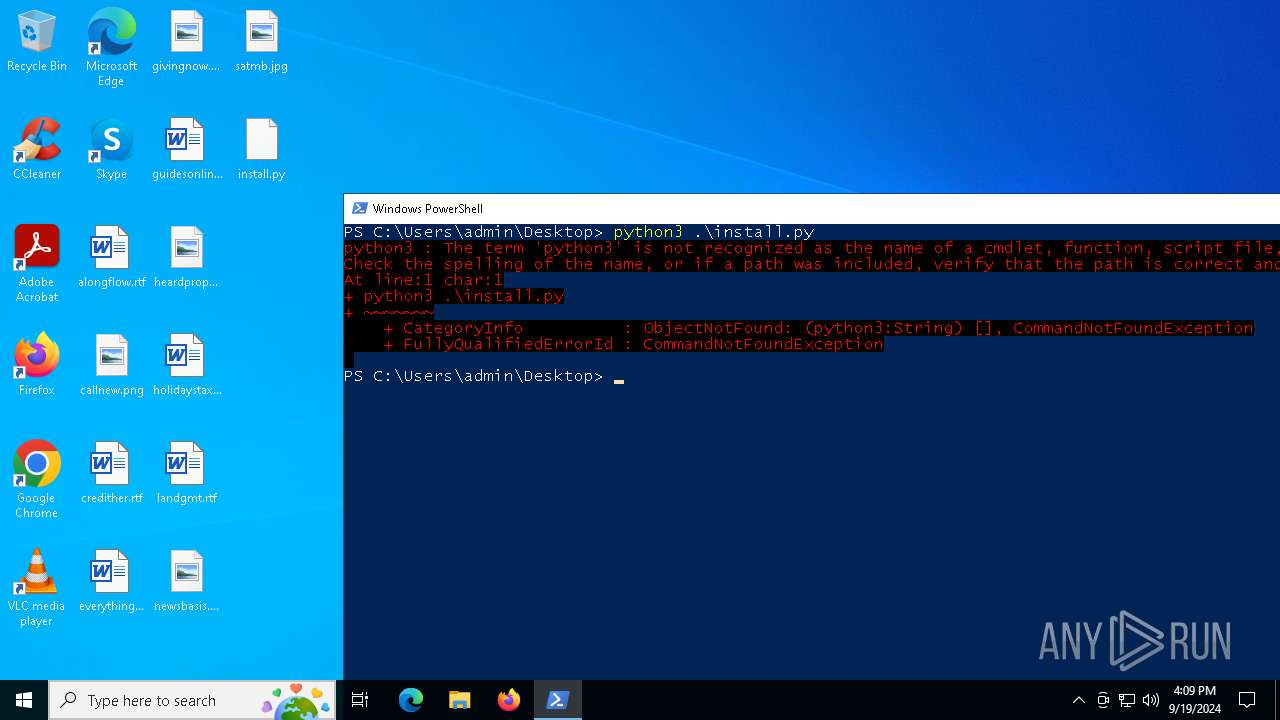Launch Firefox from desktop shortcut
This screenshot has height=720, width=1280.
(x=37, y=366)
